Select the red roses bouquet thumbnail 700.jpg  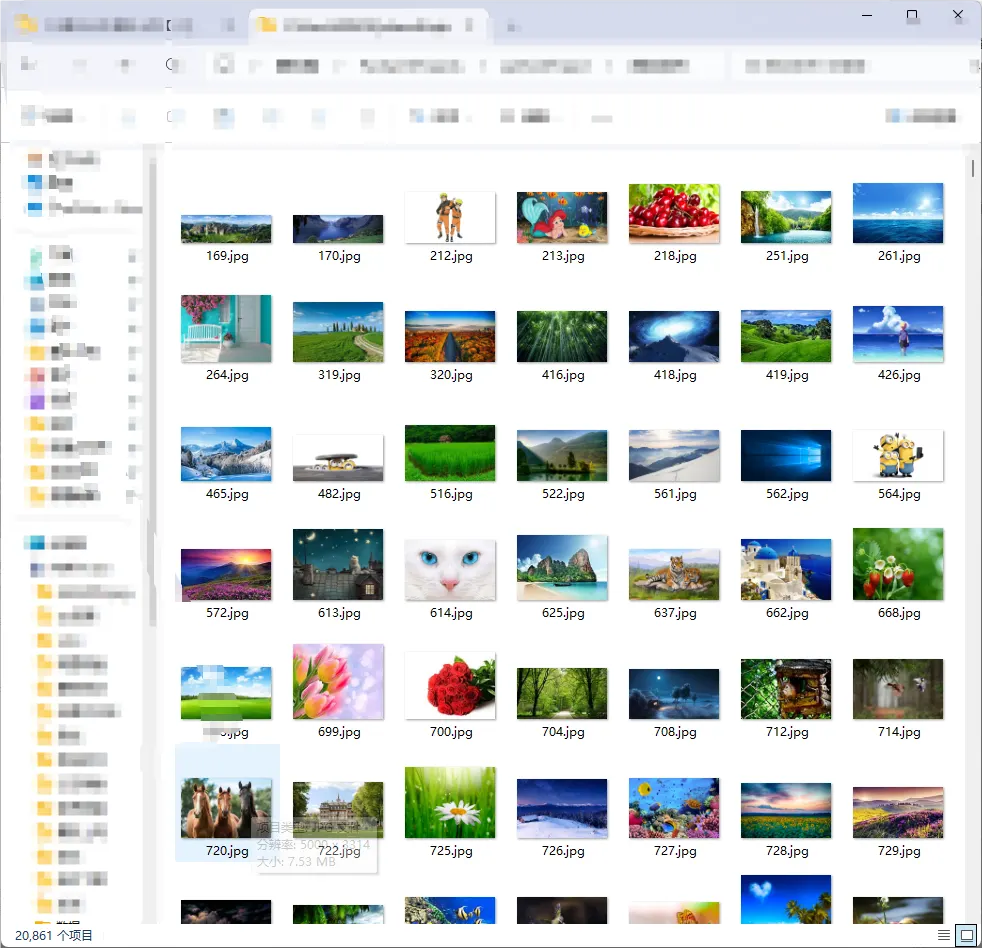(450, 686)
